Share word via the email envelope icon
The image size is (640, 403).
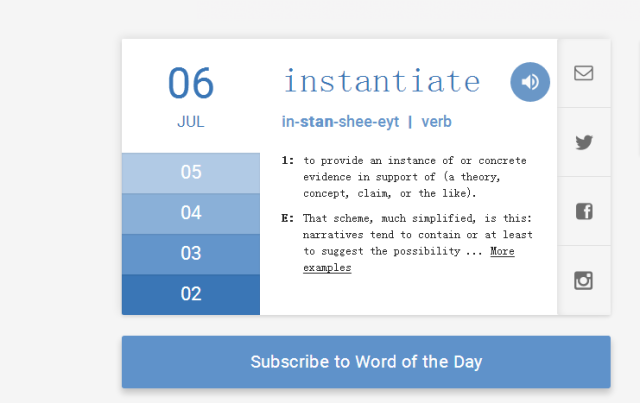pos(584,73)
